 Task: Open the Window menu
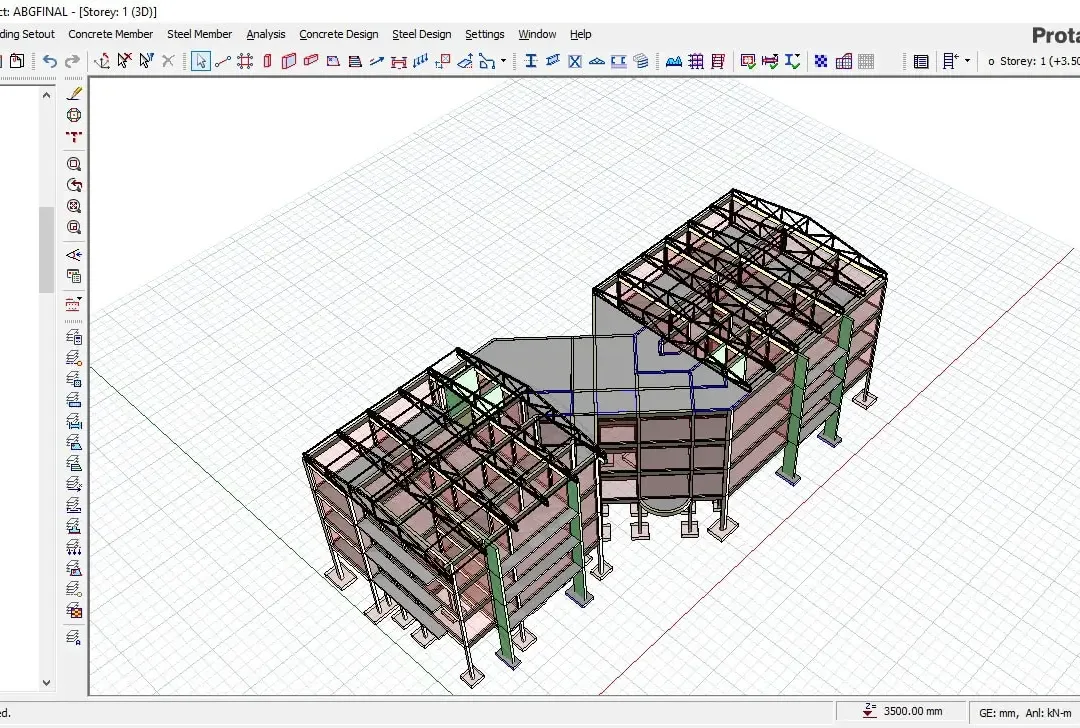tap(537, 34)
